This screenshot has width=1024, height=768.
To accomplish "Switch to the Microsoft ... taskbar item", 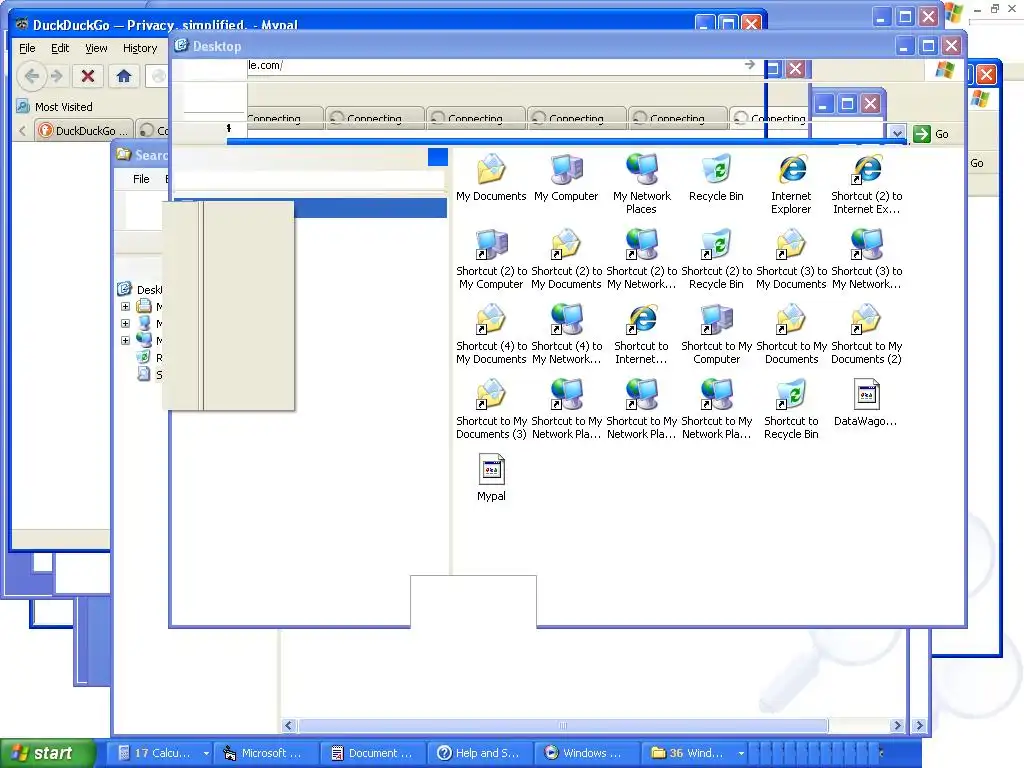I will [x=267, y=753].
